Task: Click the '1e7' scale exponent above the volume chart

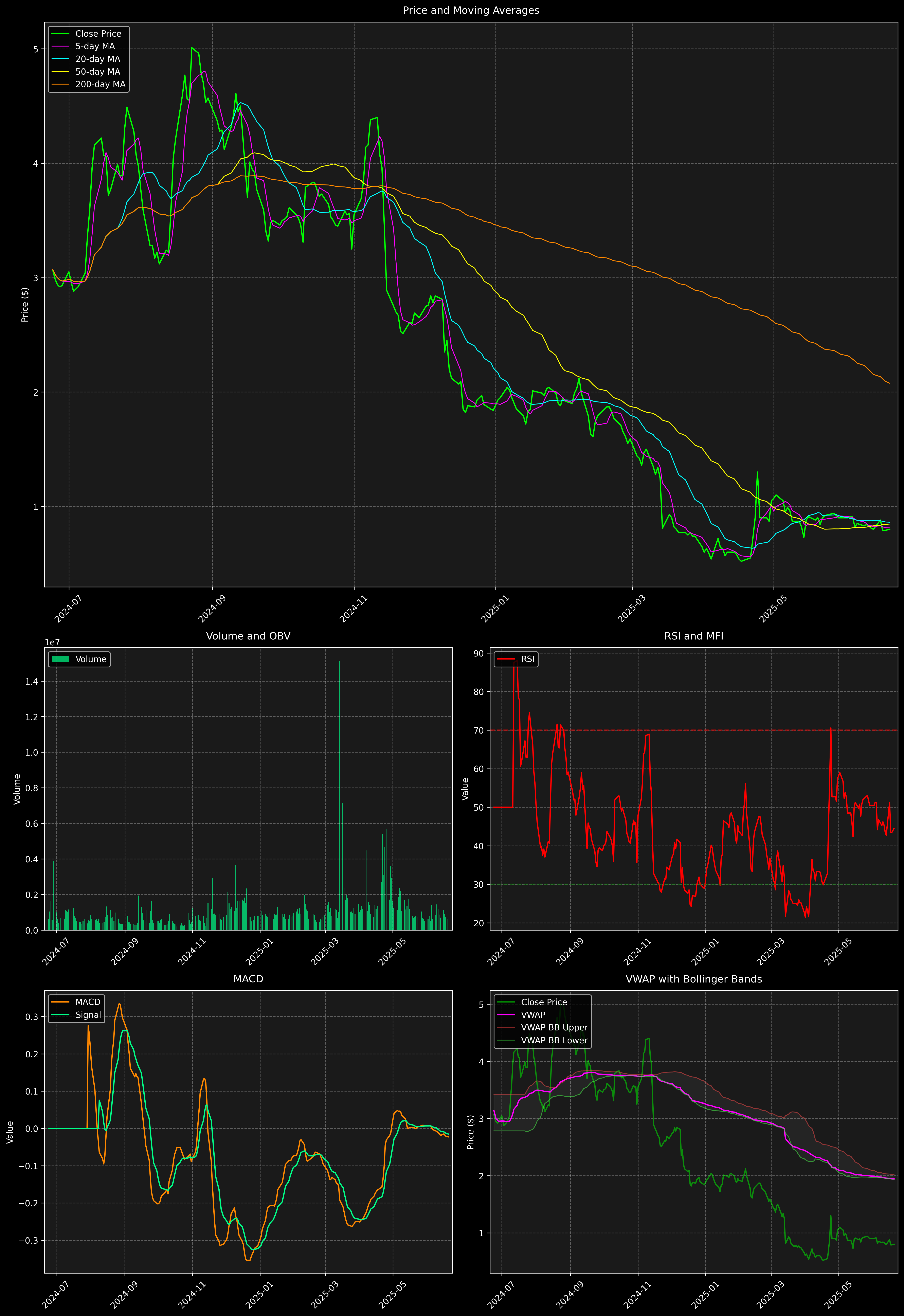Action: tap(52, 643)
